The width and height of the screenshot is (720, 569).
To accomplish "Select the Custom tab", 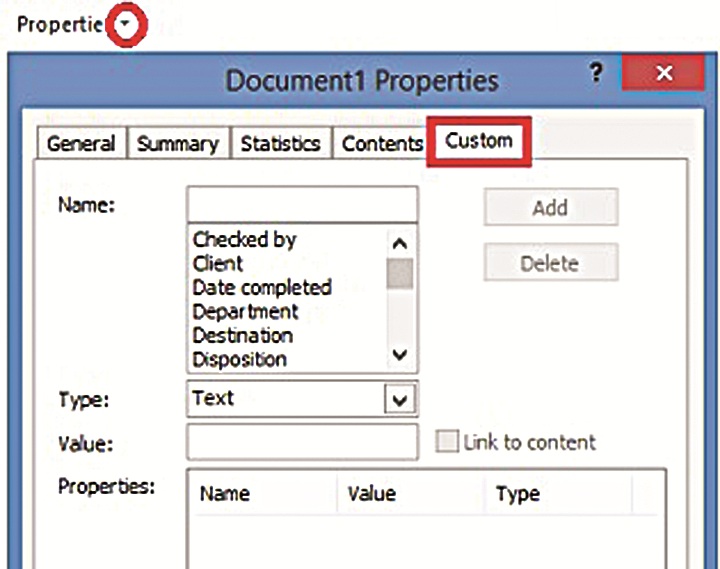I will (x=479, y=141).
